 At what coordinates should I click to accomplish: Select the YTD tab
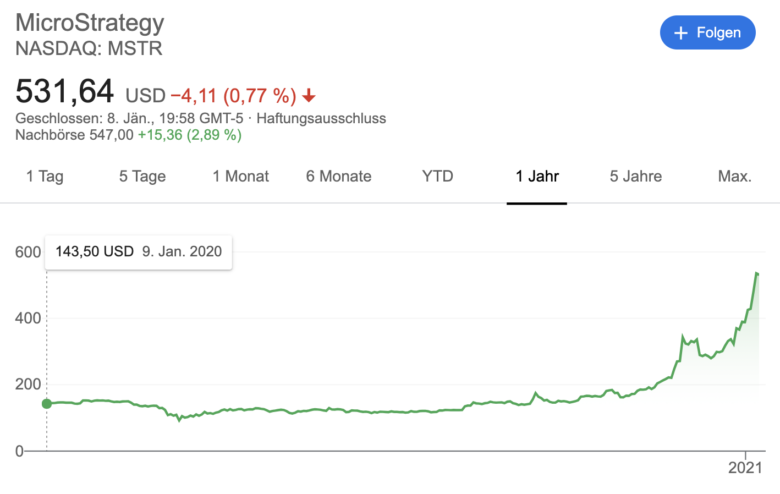(x=438, y=176)
